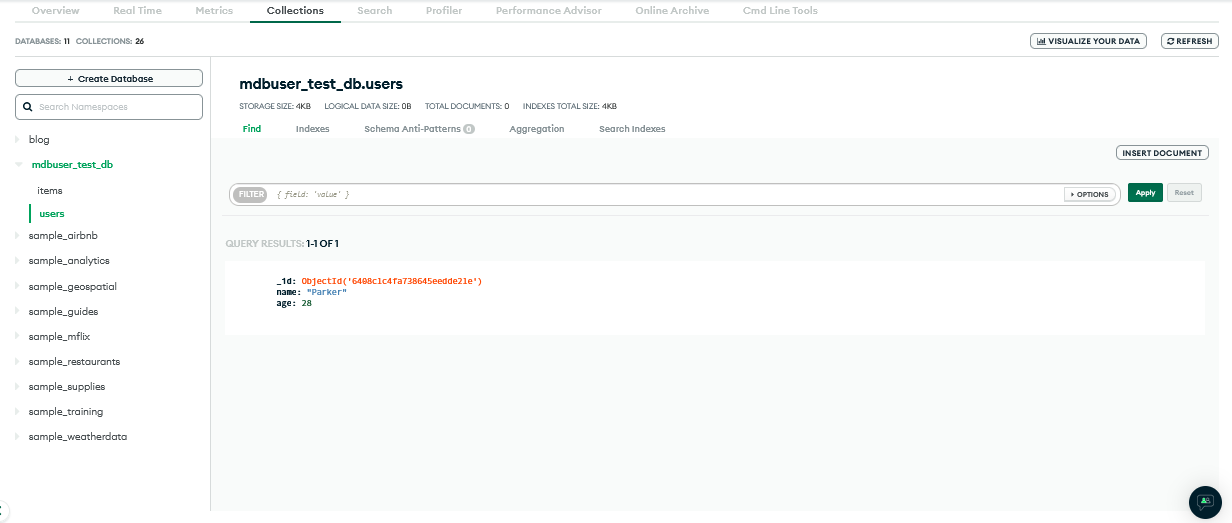The width and height of the screenshot is (1232, 523).
Task: Switch to the Indexes sub-tab
Action: pyautogui.click(x=313, y=129)
